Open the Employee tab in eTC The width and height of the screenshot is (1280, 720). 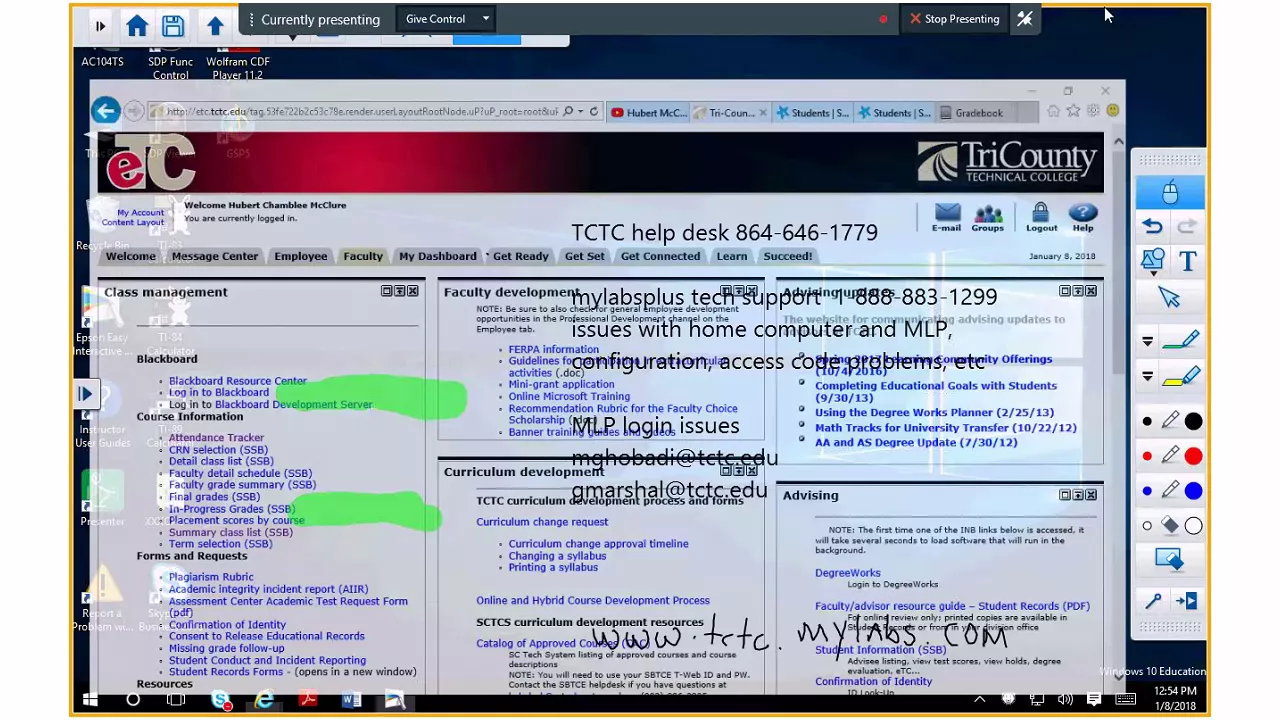coord(301,256)
